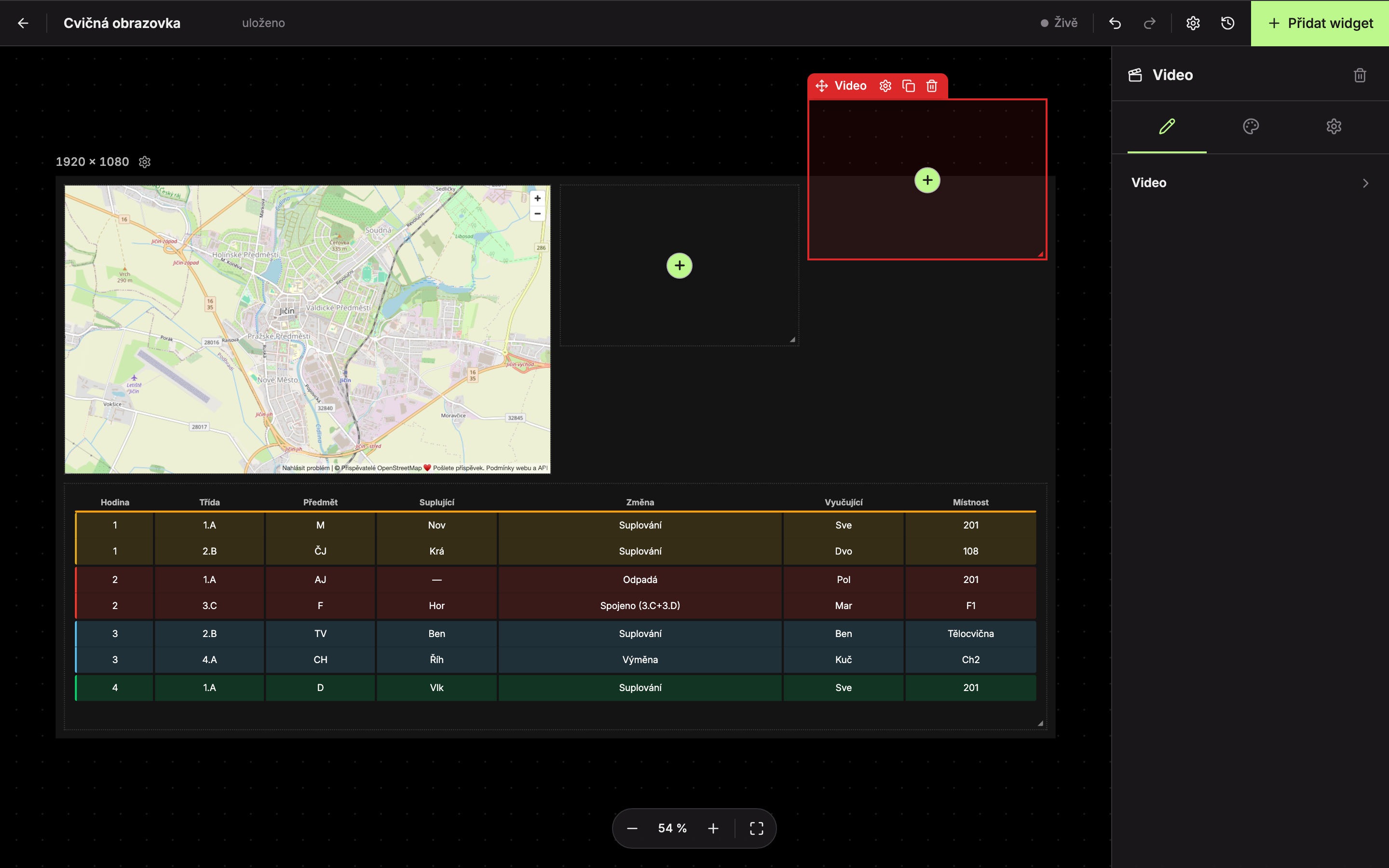The height and width of the screenshot is (868, 1389).
Task: Click the Pošlete příspěvek link on map
Action: [x=458, y=468]
